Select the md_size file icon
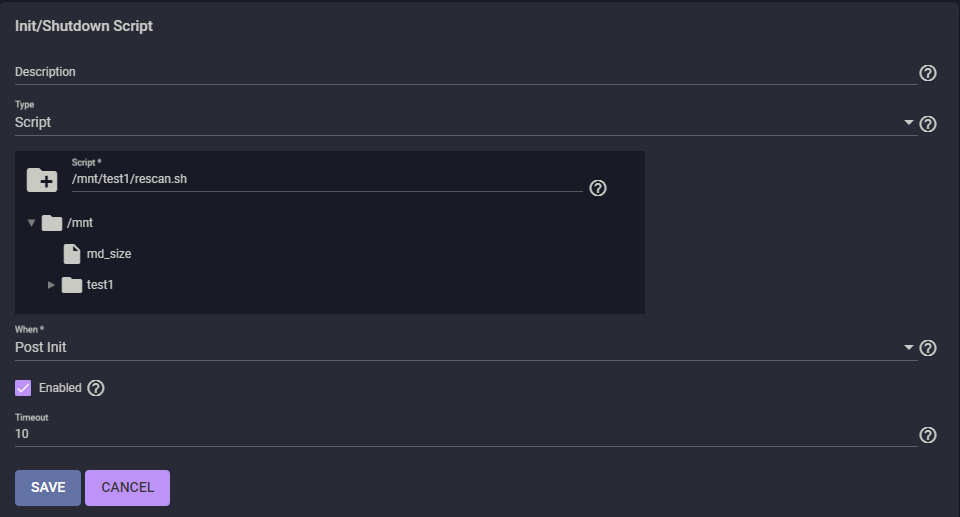This screenshot has width=960, height=517. (x=72, y=254)
